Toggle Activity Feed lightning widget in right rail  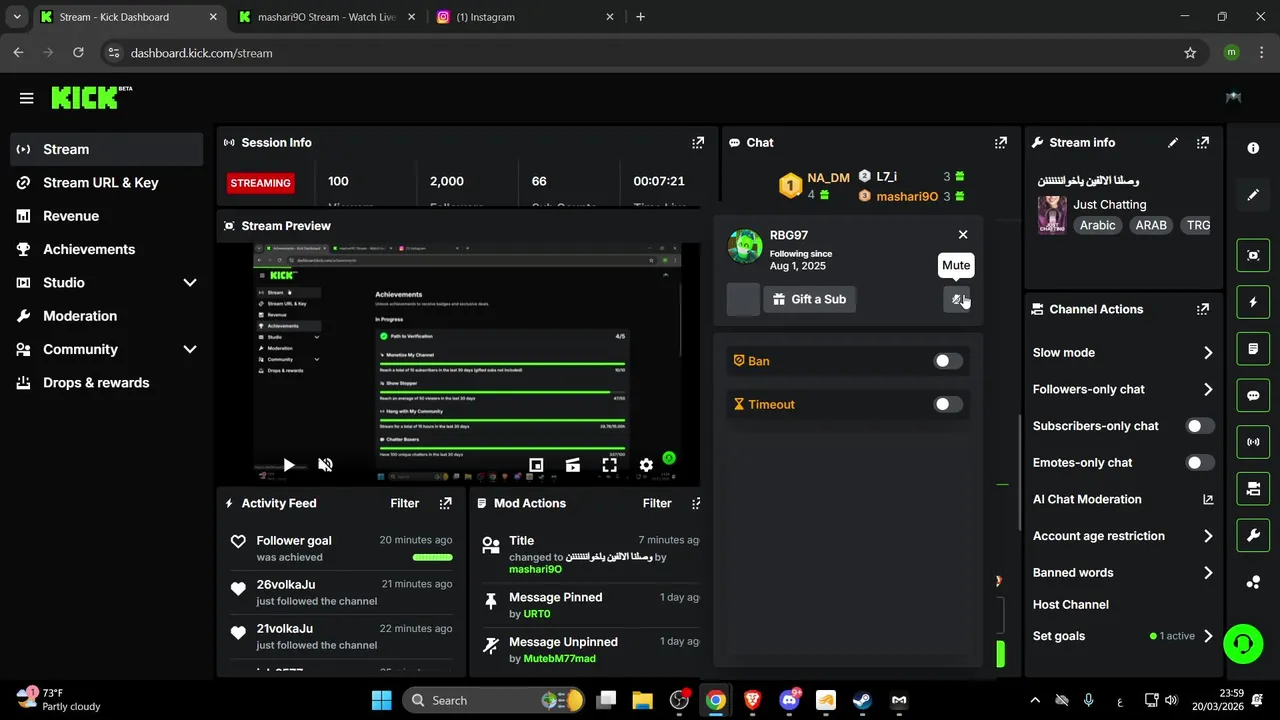[x=1253, y=302]
